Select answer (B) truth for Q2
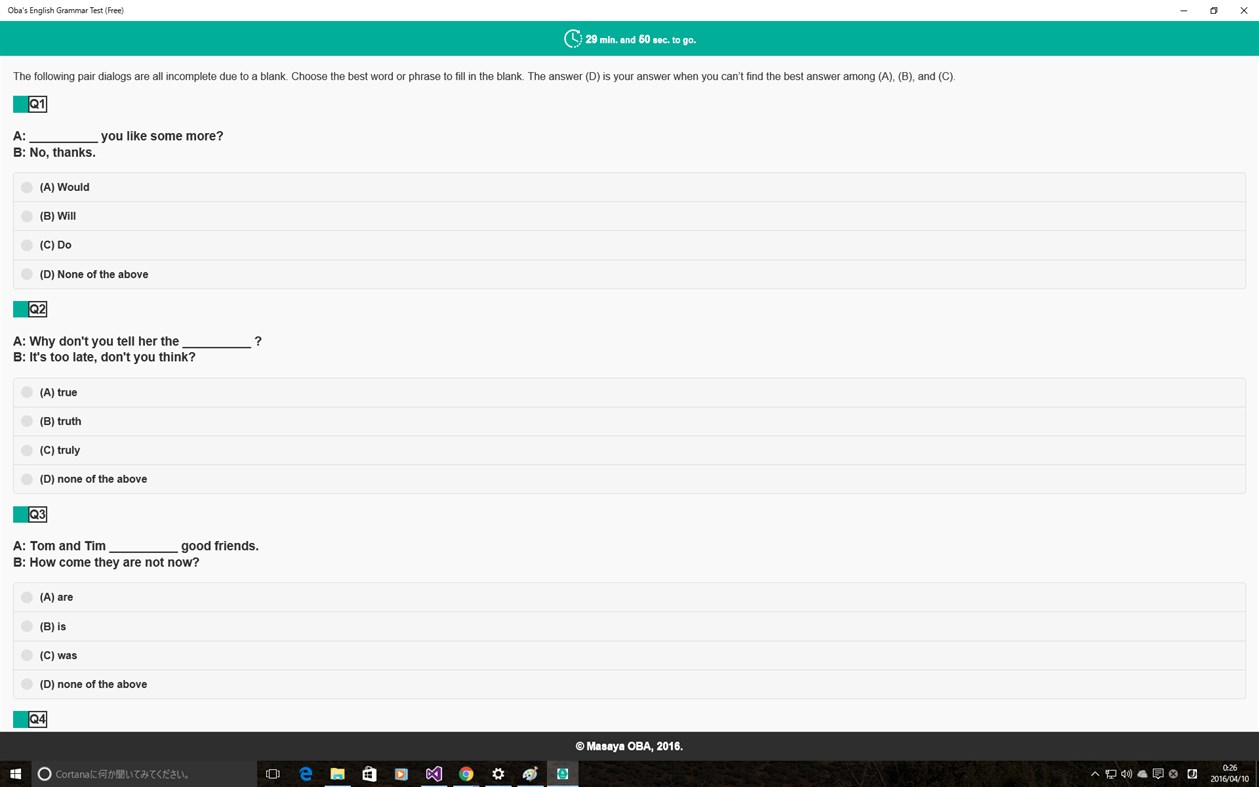 (27, 421)
